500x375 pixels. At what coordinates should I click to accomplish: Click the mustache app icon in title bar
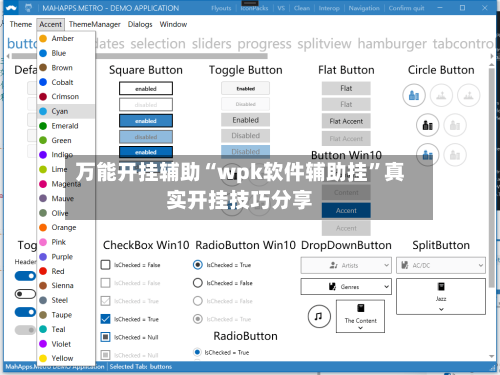[x=11, y=8]
